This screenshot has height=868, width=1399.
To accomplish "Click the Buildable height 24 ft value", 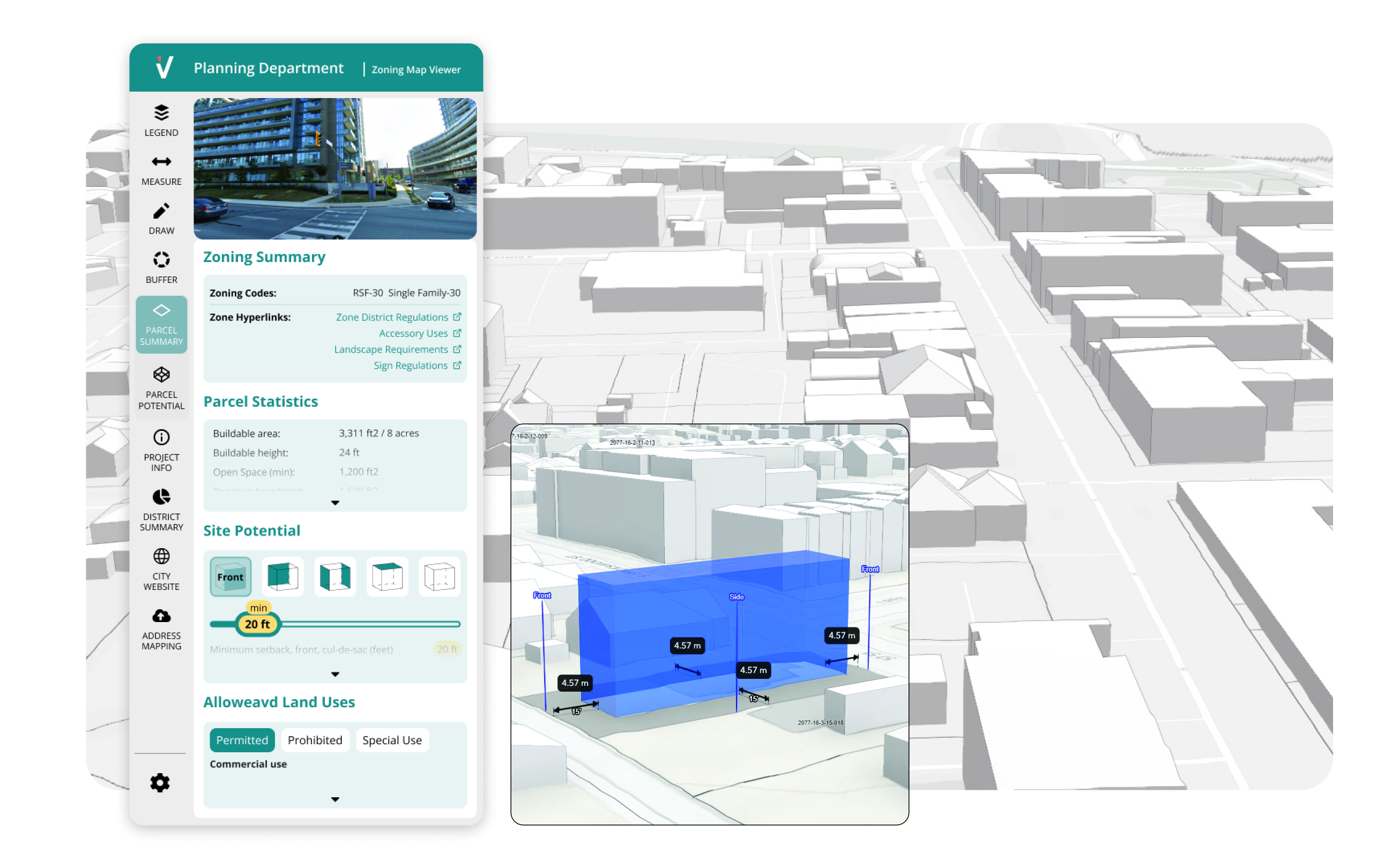I will coord(349,453).
